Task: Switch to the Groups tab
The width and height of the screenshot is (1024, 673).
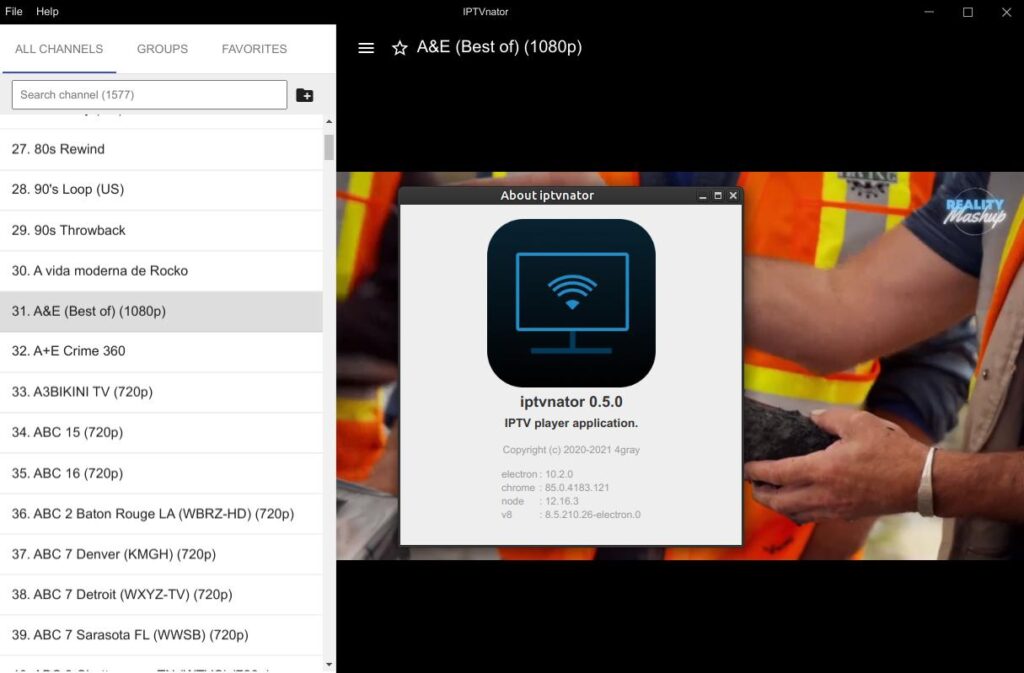Action: 162,49
